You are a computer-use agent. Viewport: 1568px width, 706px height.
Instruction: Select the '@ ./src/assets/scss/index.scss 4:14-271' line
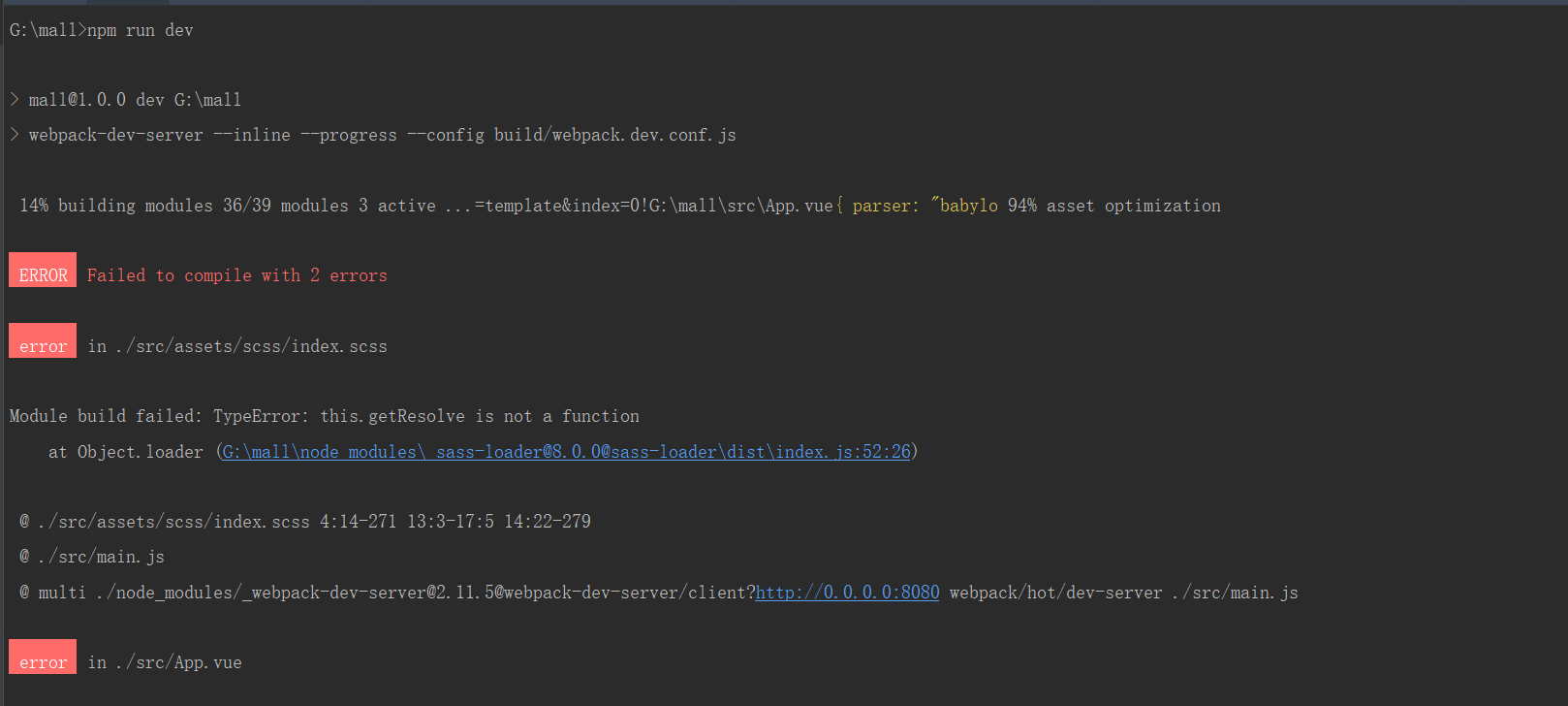[305, 522]
